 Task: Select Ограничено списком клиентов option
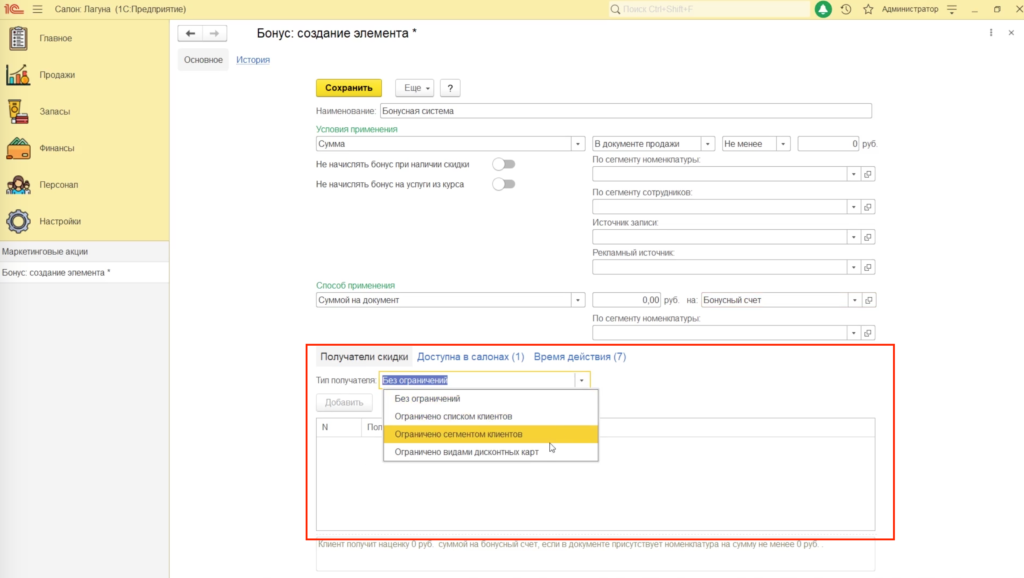point(490,416)
